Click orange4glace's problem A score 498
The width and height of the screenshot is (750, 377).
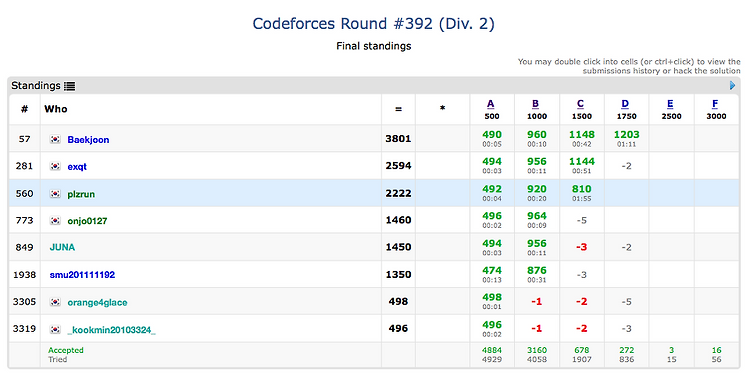pos(492,297)
